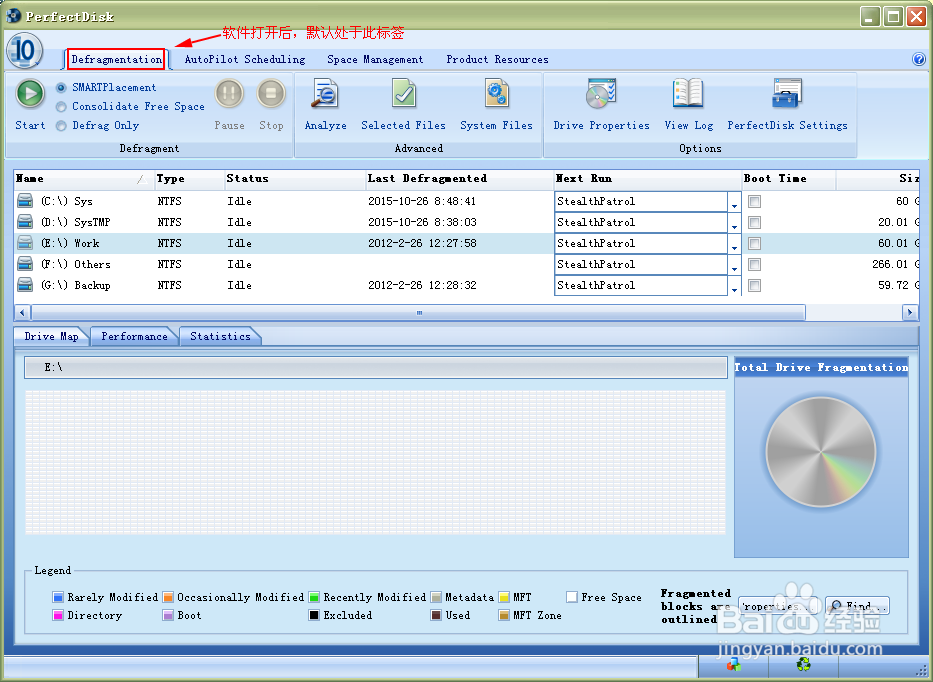Click the Find button in the legend
Screen dimensions: 933x682
pos(857,606)
